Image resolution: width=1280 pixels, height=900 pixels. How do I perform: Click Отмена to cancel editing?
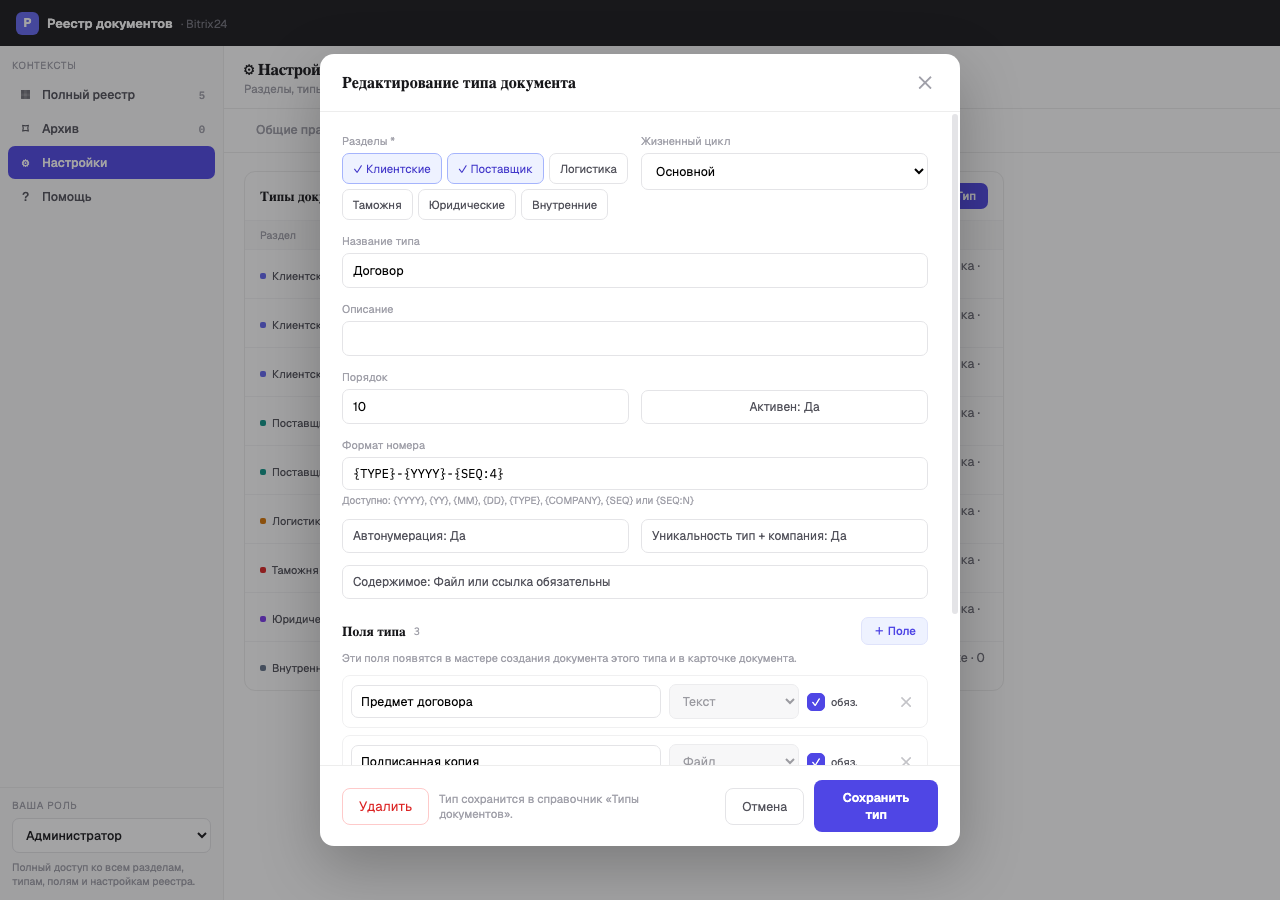pos(764,806)
